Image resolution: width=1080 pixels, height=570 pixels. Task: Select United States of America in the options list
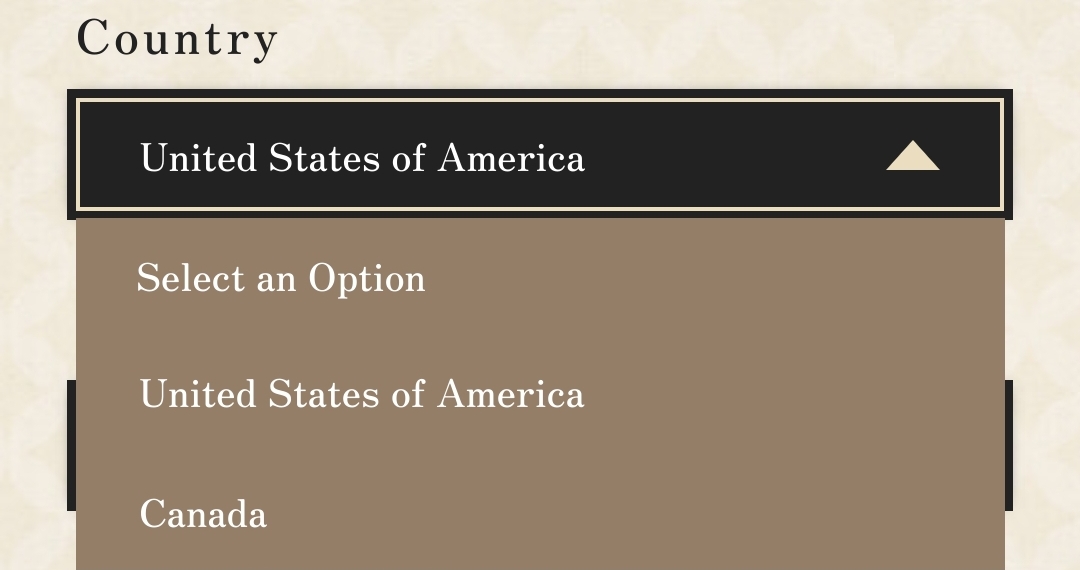362,394
